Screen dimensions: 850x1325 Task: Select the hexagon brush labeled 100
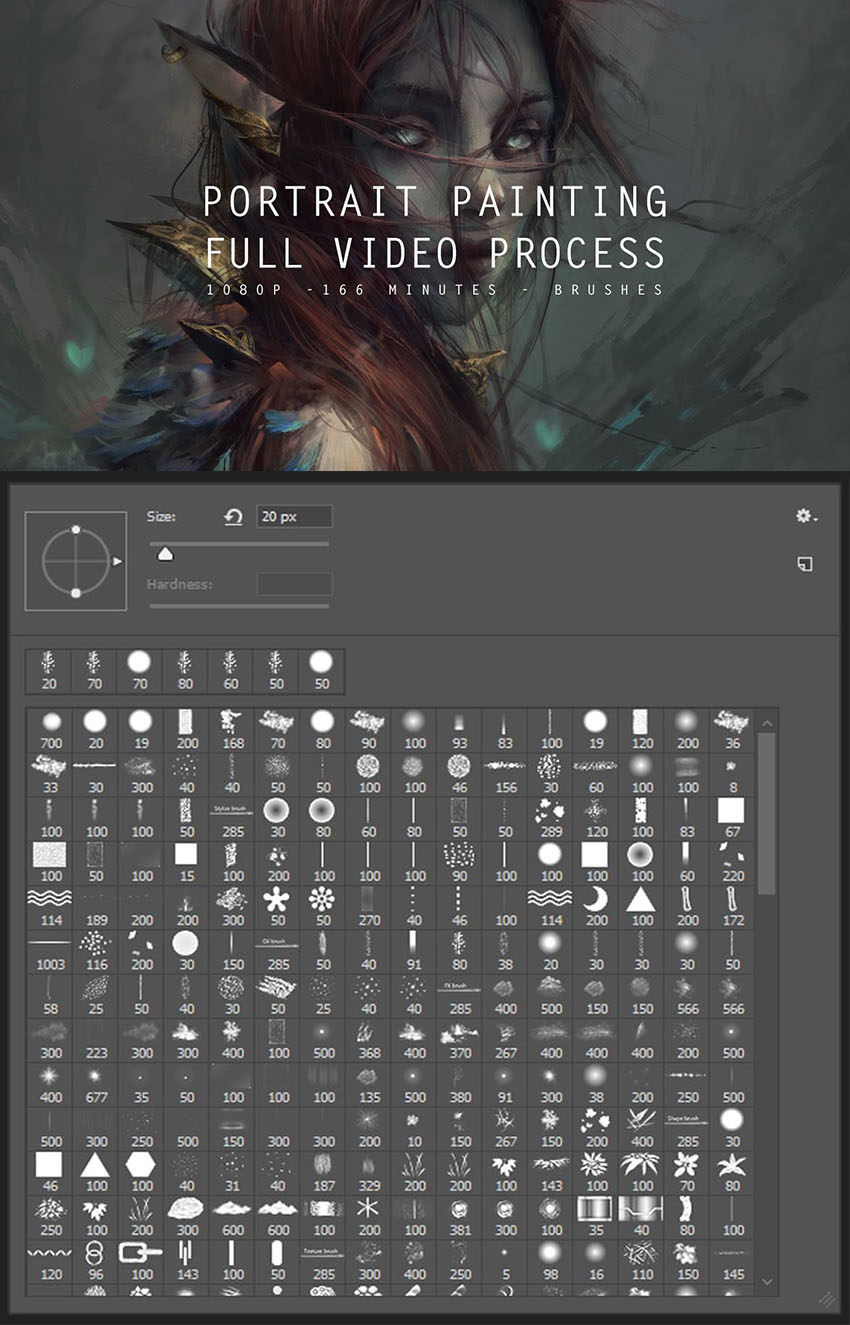(x=141, y=1173)
